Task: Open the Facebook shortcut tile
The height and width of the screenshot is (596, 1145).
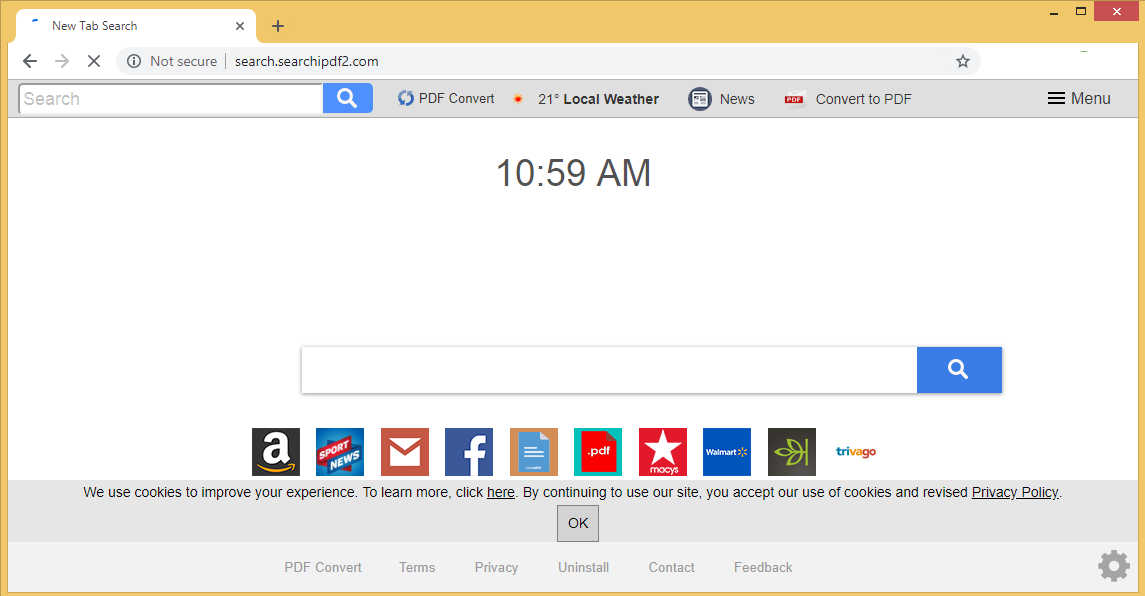Action: coord(469,452)
